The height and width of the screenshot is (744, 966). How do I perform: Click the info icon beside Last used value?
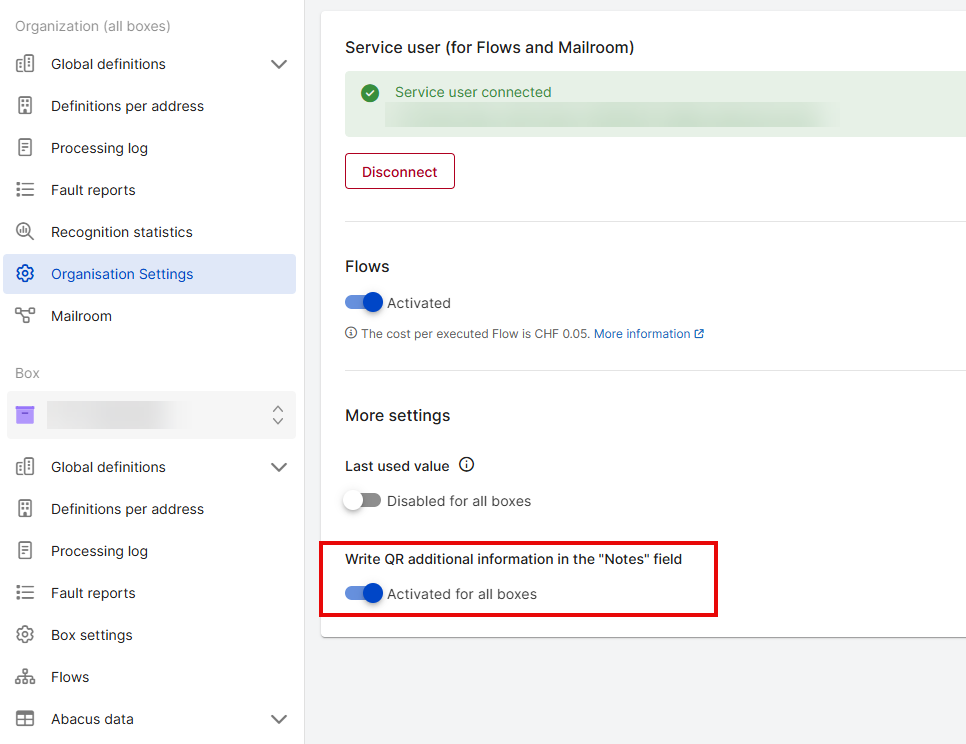click(x=466, y=464)
